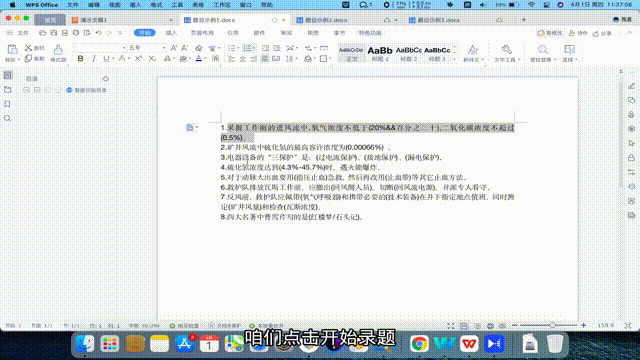
Task: Click the lock icon in right sidebar
Action: [631, 158]
